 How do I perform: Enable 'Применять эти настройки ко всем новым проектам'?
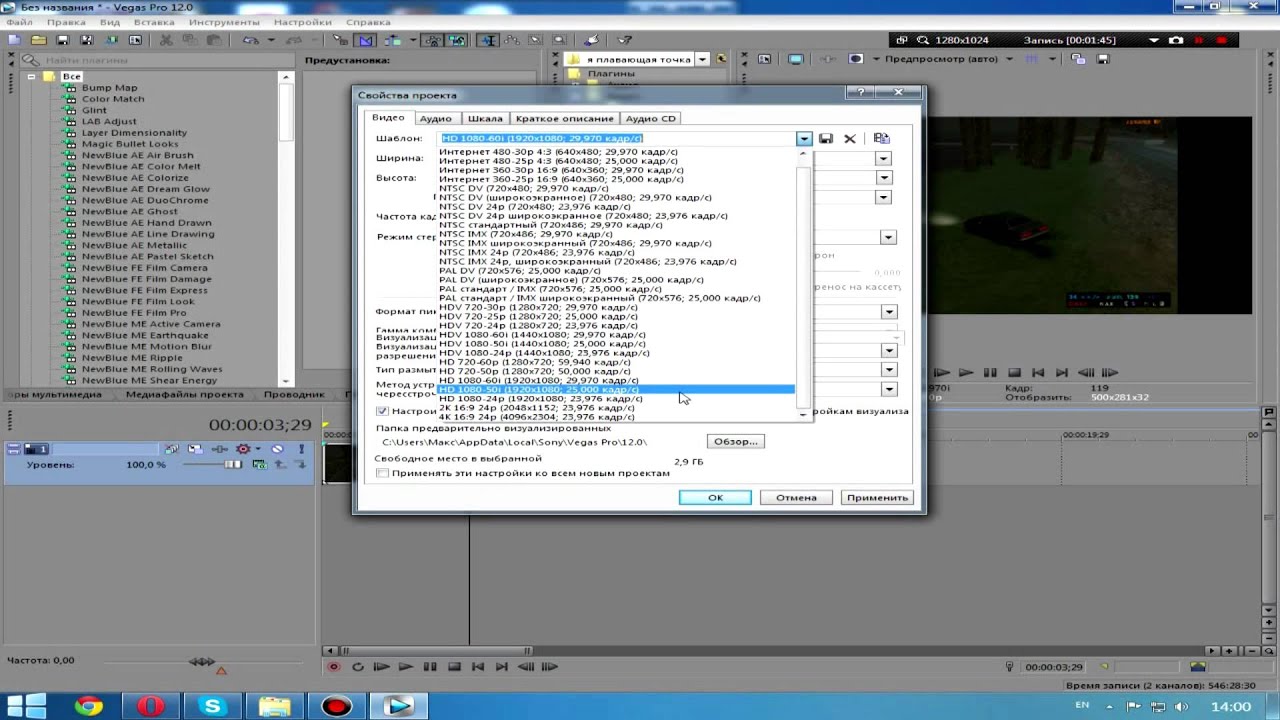[382, 473]
